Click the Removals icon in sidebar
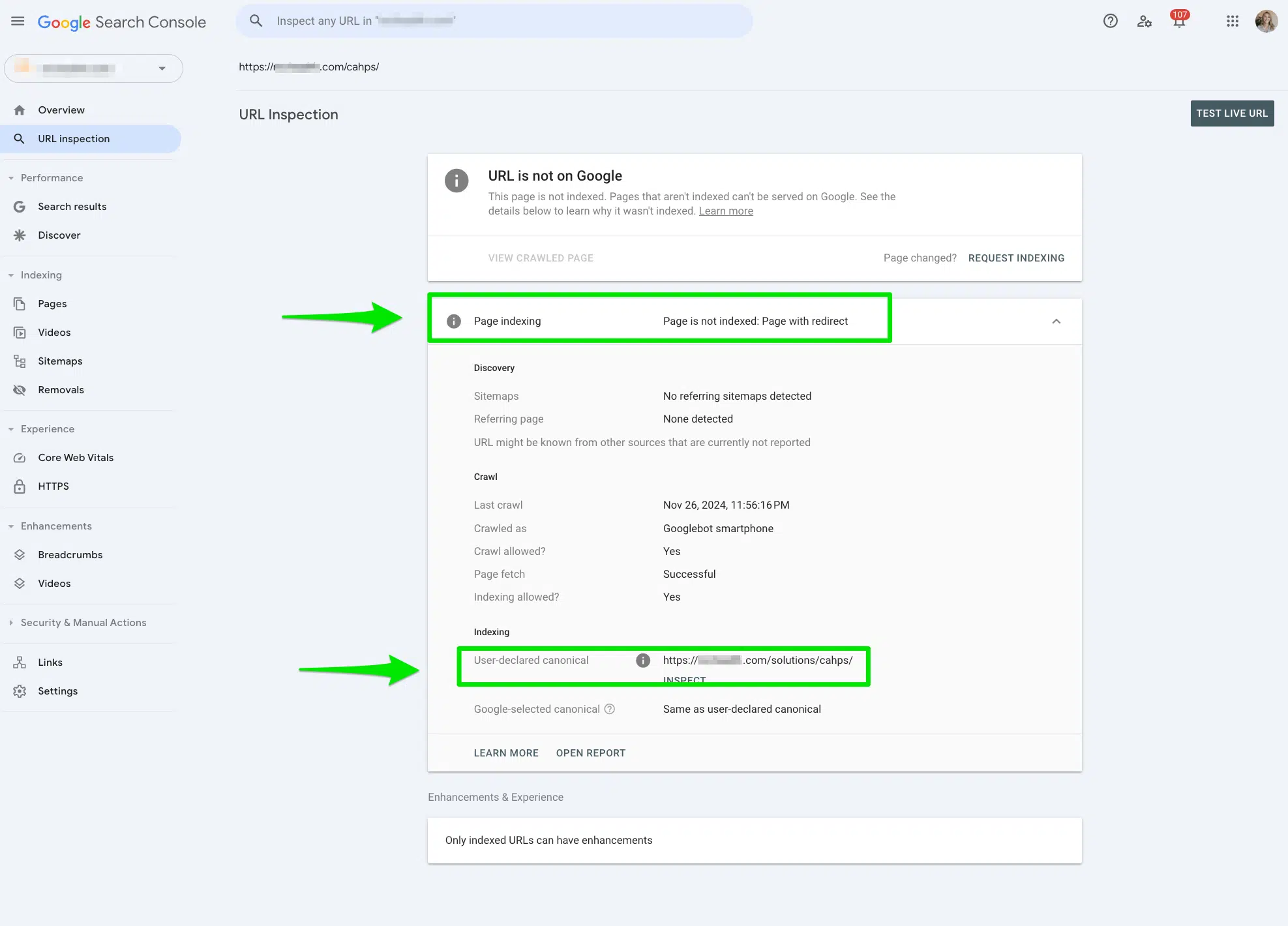This screenshot has height=926, width=1288. (19, 389)
